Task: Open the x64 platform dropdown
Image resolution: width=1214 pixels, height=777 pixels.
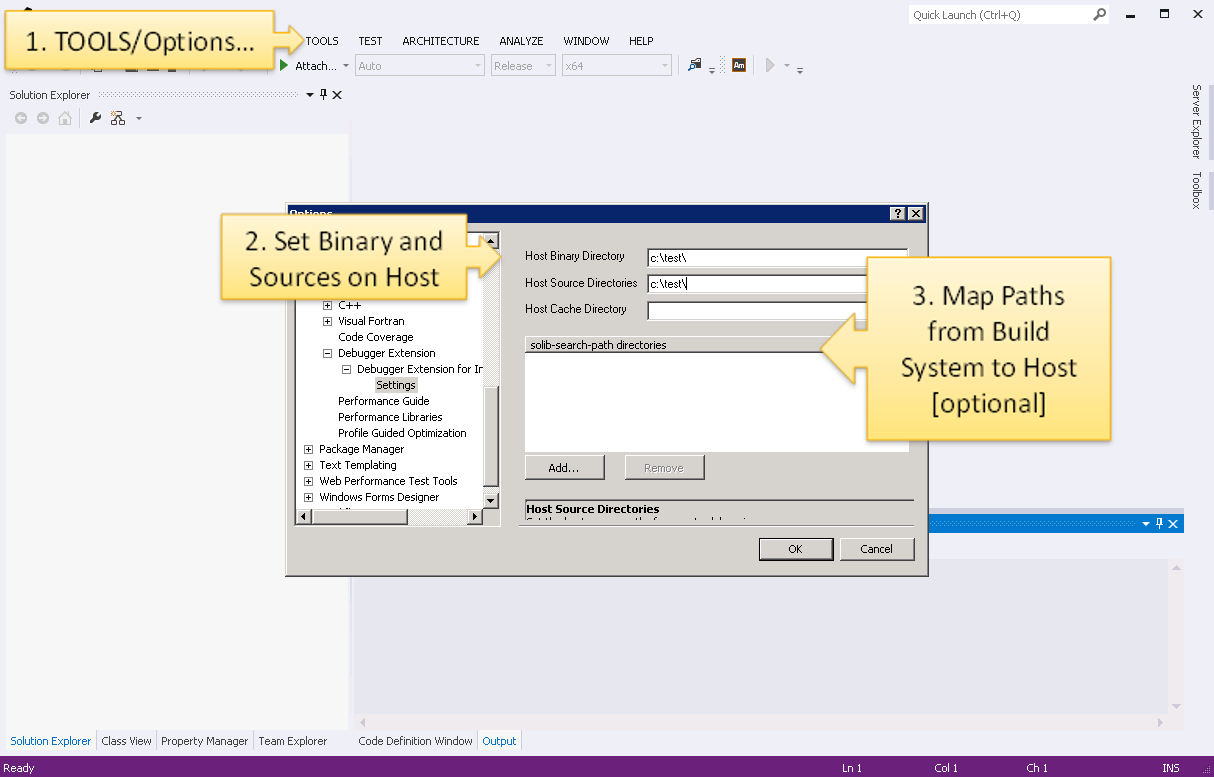Action: (616, 66)
